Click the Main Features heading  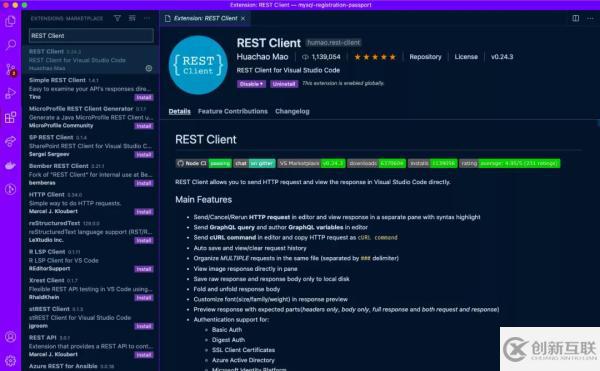pos(204,200)
